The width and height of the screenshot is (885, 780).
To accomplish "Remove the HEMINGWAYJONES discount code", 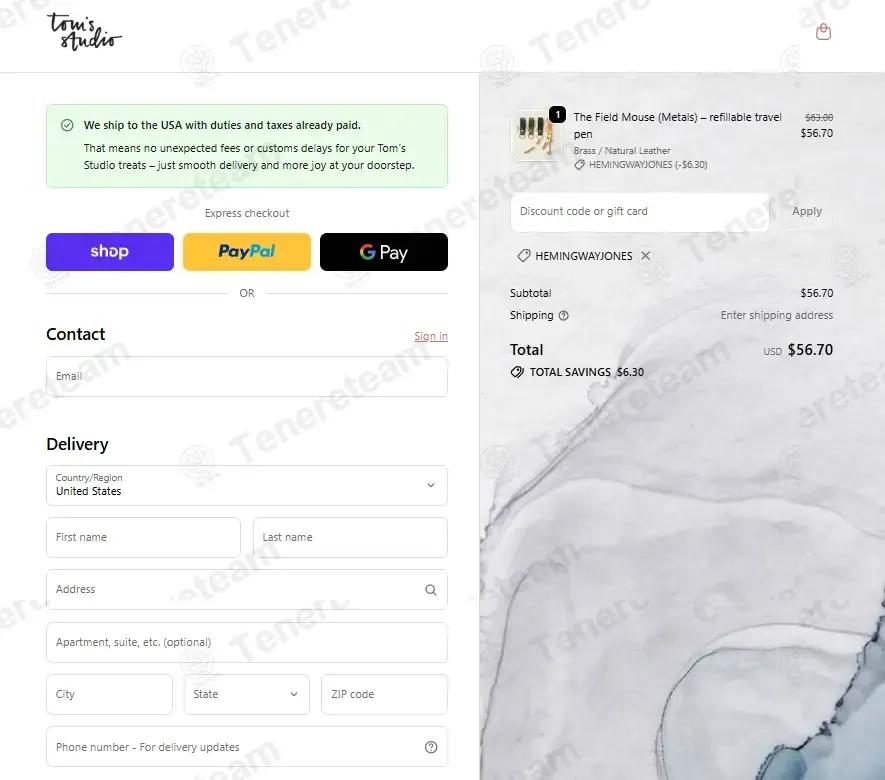I will (646, 256).
